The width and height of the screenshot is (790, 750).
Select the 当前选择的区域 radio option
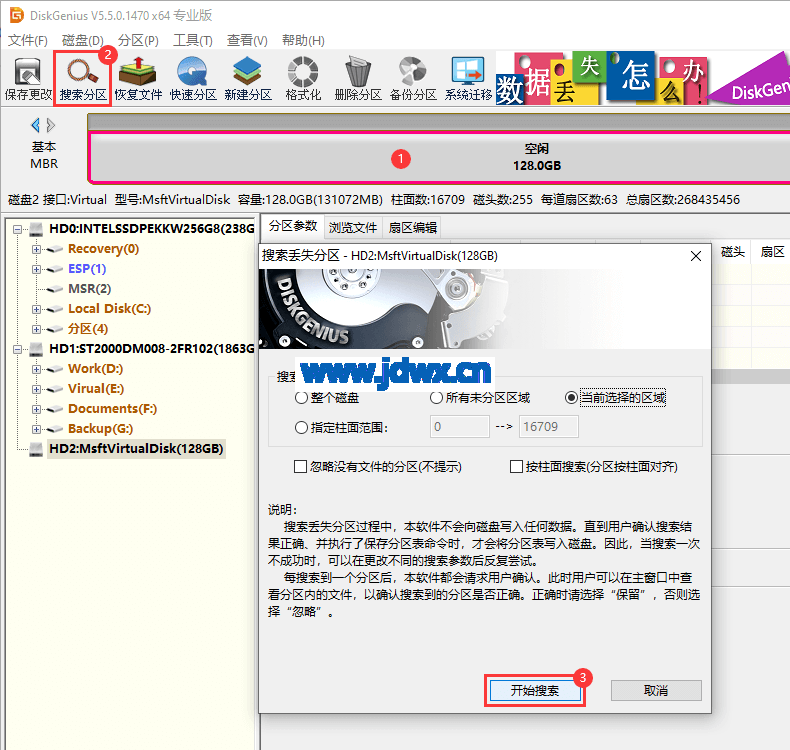571,398
